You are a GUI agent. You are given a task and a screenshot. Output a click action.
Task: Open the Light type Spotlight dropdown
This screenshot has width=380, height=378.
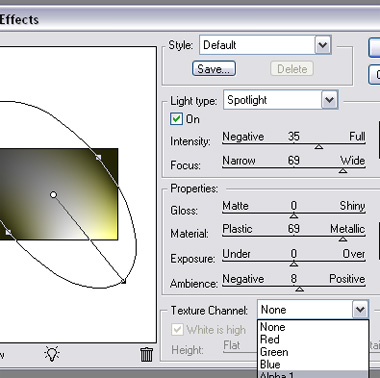tap(281, 100)
